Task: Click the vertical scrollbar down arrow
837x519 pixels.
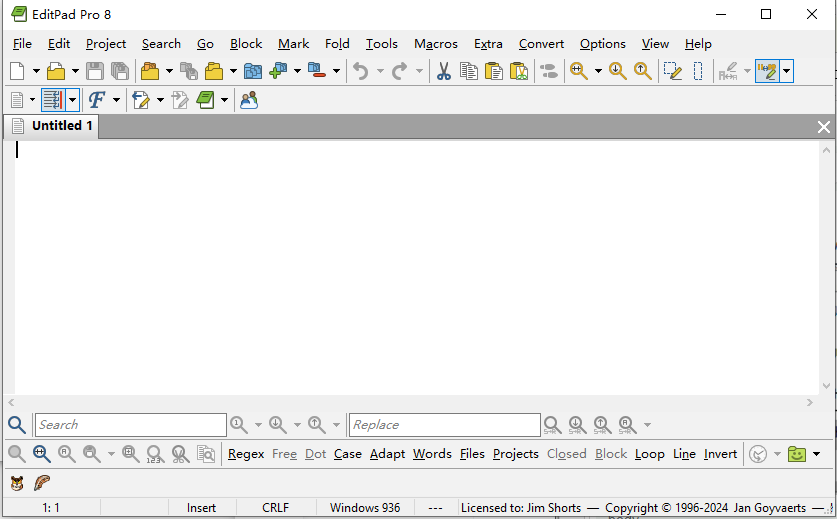Action: tap(826, 386)
